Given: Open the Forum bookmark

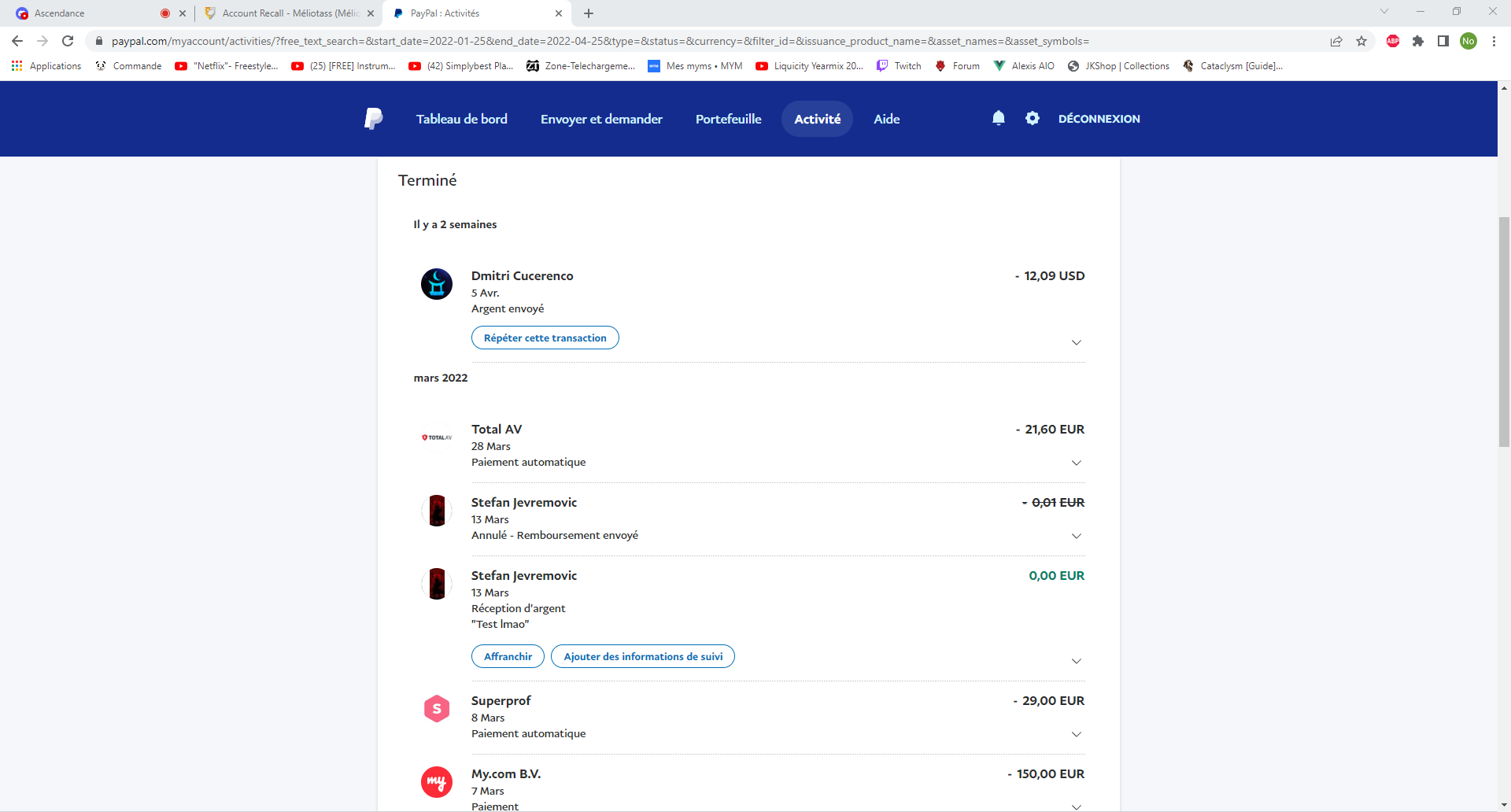Looking at the screenshot, I should click(957, 66).
